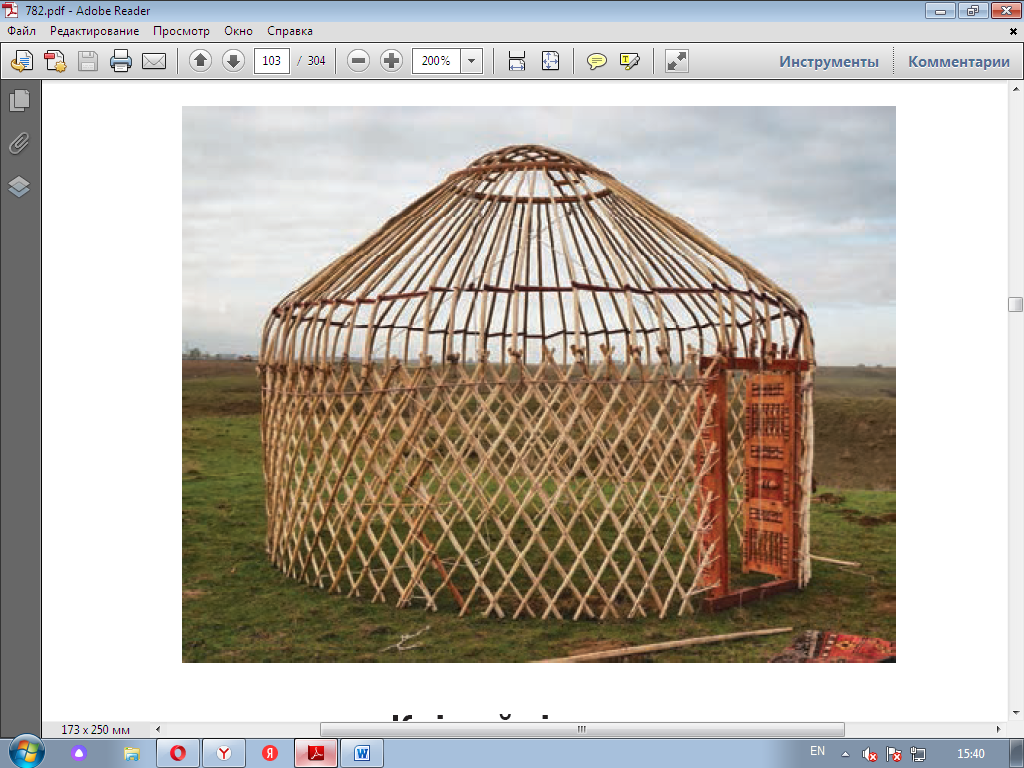Open page thumbnails side panel
The image size is (1024, 768).
(x=20, y=100)
